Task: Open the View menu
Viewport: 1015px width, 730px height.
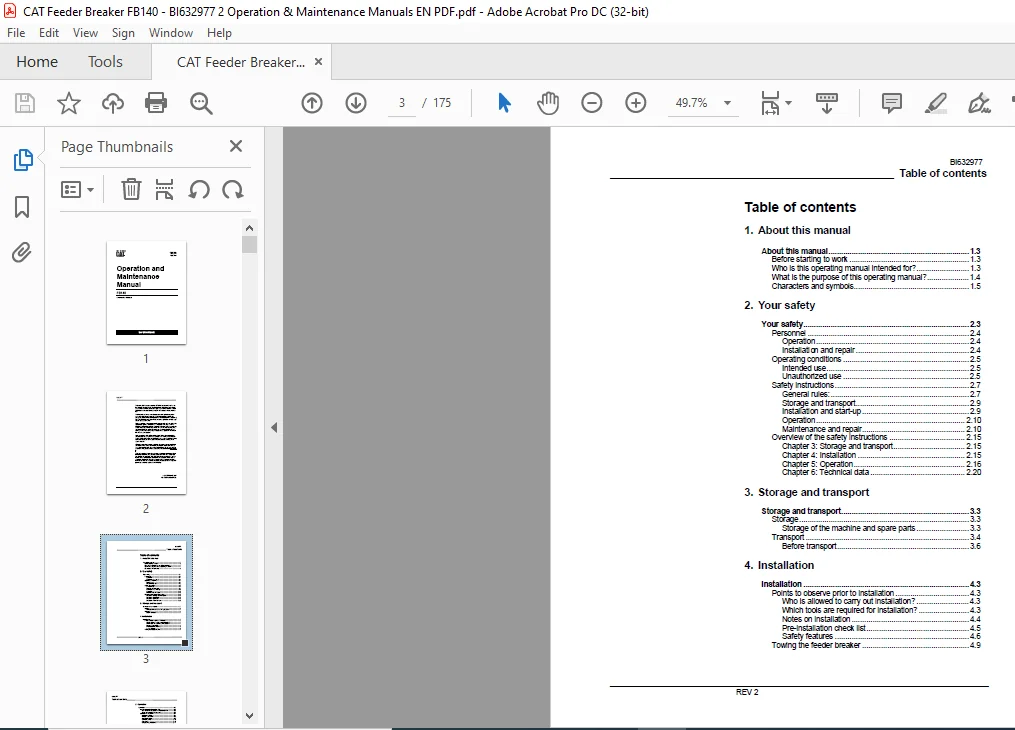Action: (85, 33)
